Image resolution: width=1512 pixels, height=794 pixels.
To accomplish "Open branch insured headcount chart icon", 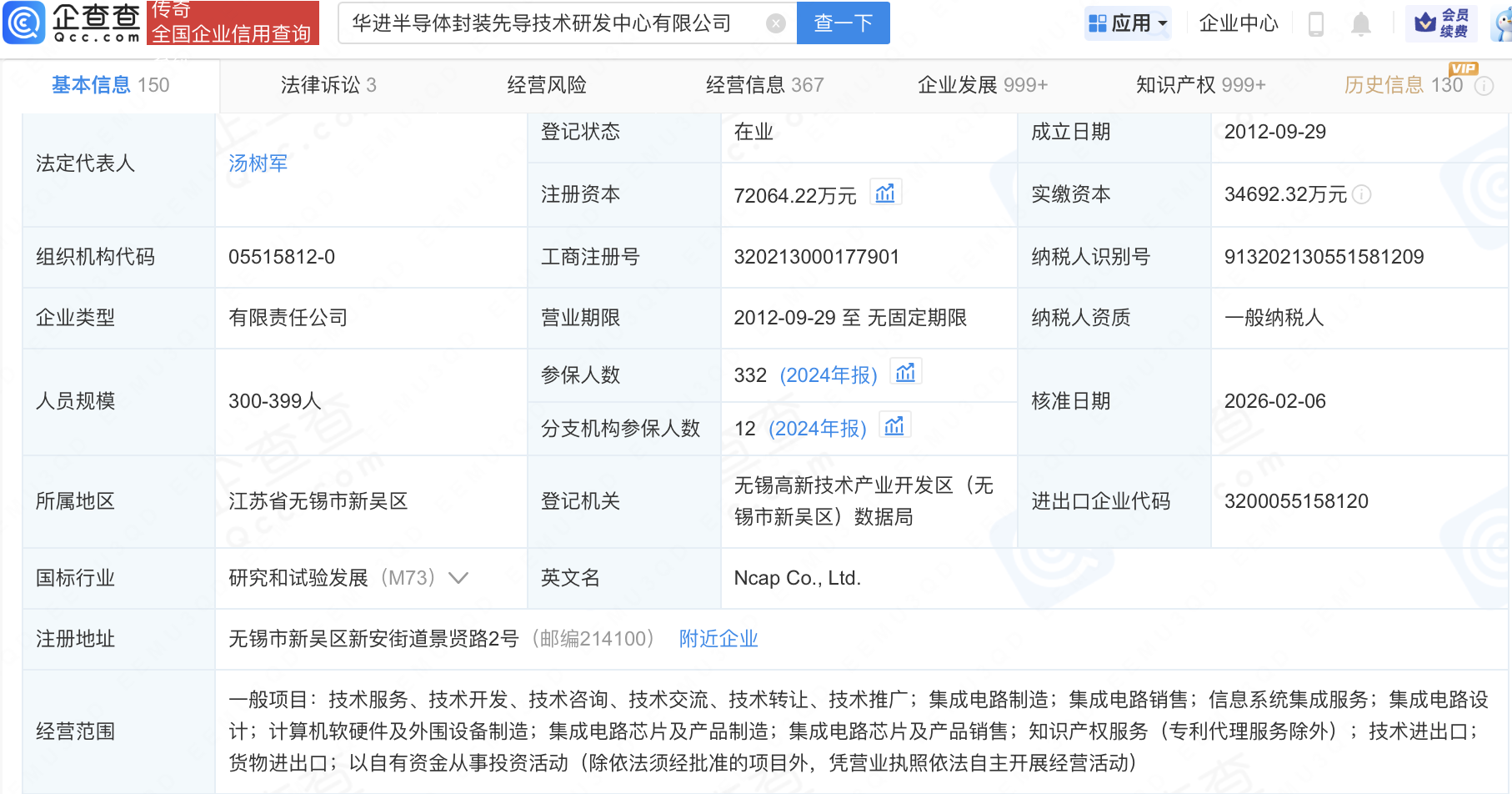I will (x=894, y=426).
